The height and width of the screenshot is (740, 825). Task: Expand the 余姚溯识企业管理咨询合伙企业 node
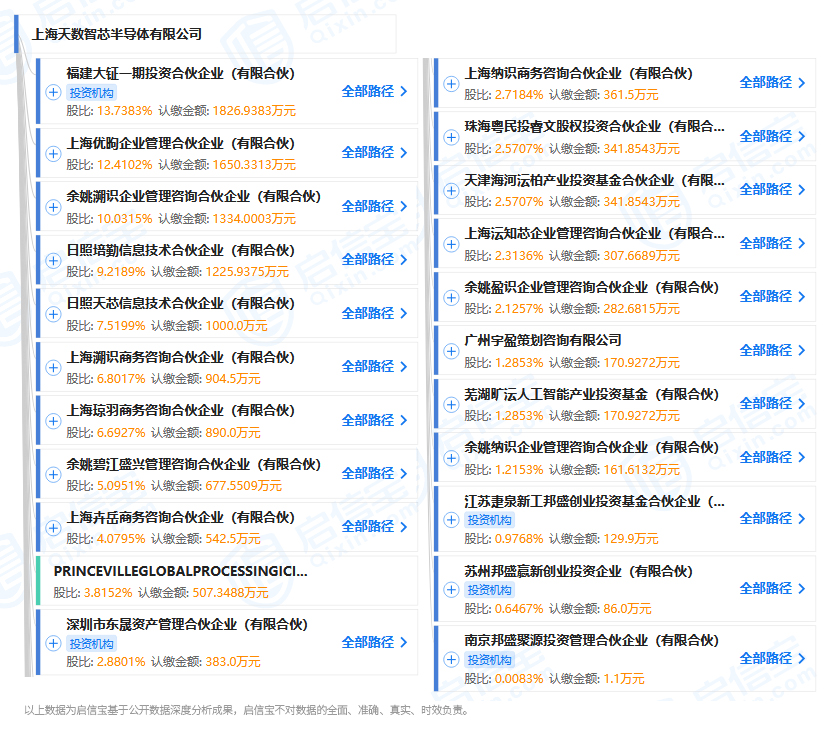(x=53, y=207)
